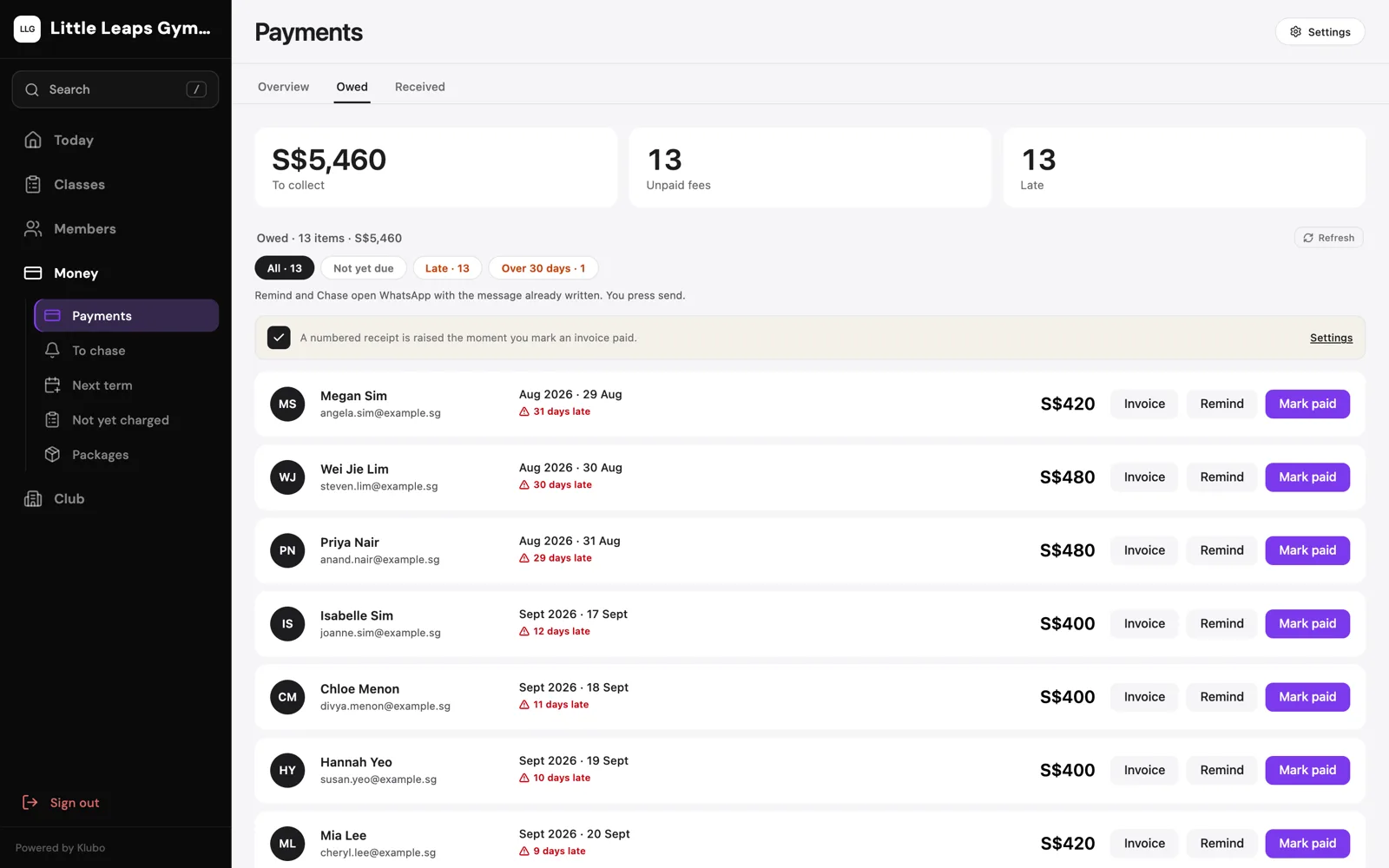Screen dimensions: 1389x868
Task: Open the To chase menu item
Action: coord(127,351)
